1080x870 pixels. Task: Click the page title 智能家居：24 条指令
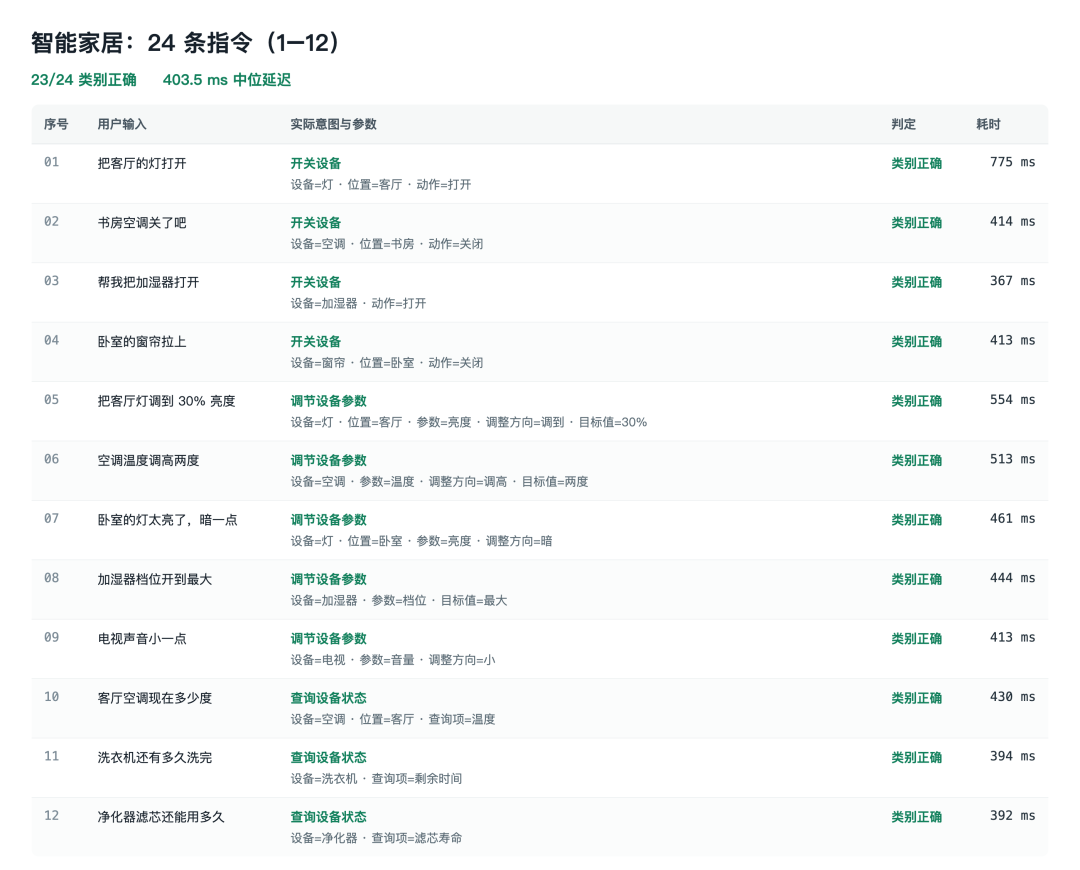(185, 43)
